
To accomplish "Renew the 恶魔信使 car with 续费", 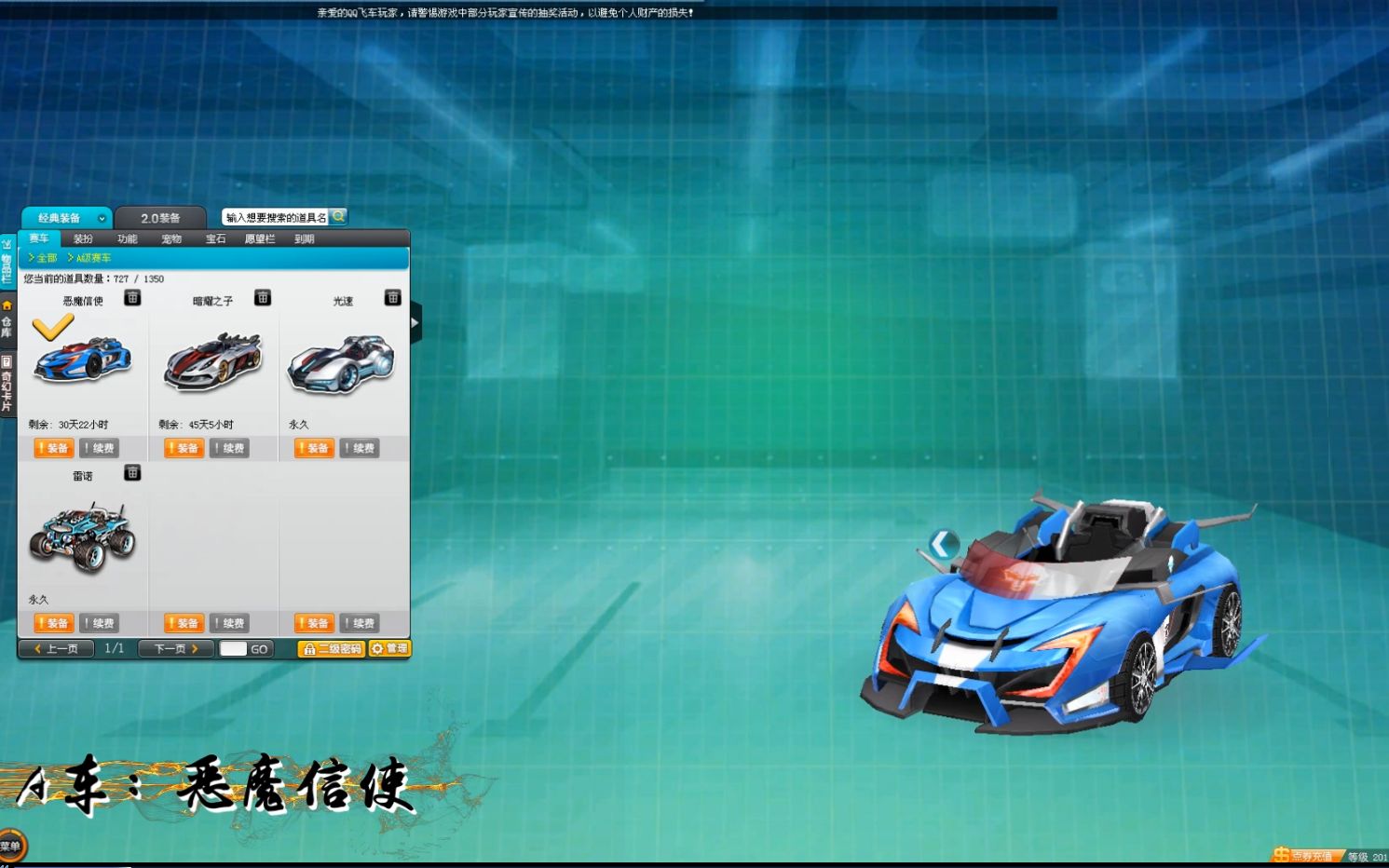I will click(x=99, y=448).
